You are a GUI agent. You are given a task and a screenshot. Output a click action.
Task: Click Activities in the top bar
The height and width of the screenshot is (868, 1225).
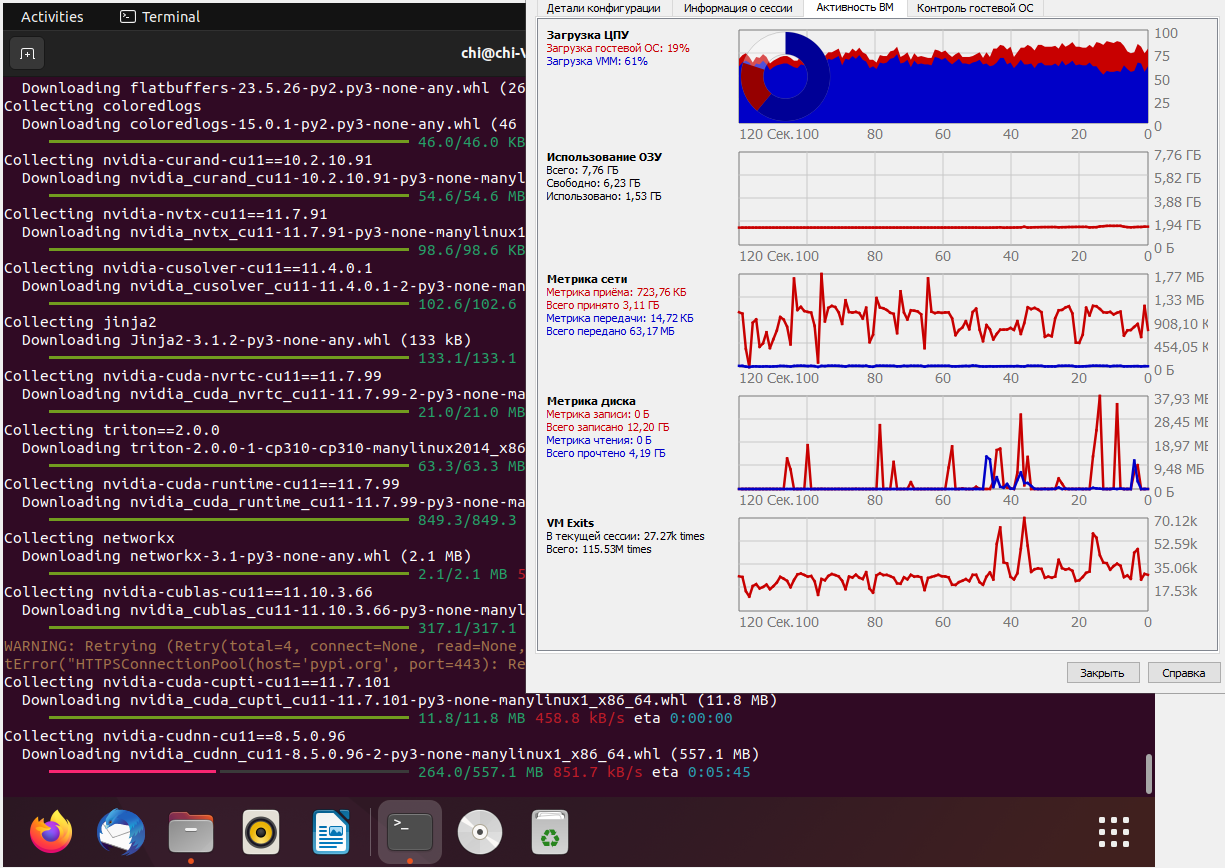pos(52,17)
